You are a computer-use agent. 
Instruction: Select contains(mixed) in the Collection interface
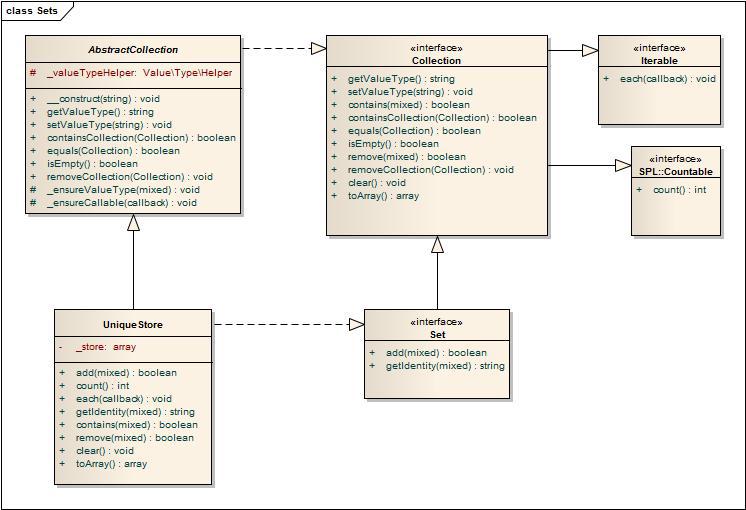point(401,105)
